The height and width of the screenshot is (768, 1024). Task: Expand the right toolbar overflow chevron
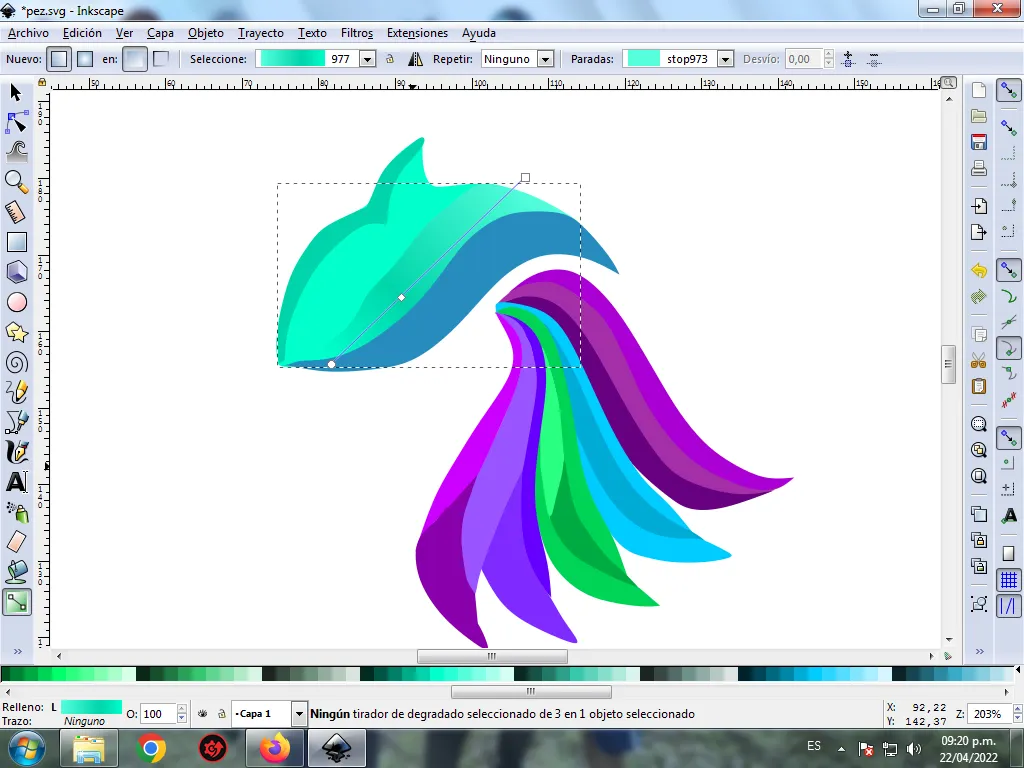[x=979, y=651]
